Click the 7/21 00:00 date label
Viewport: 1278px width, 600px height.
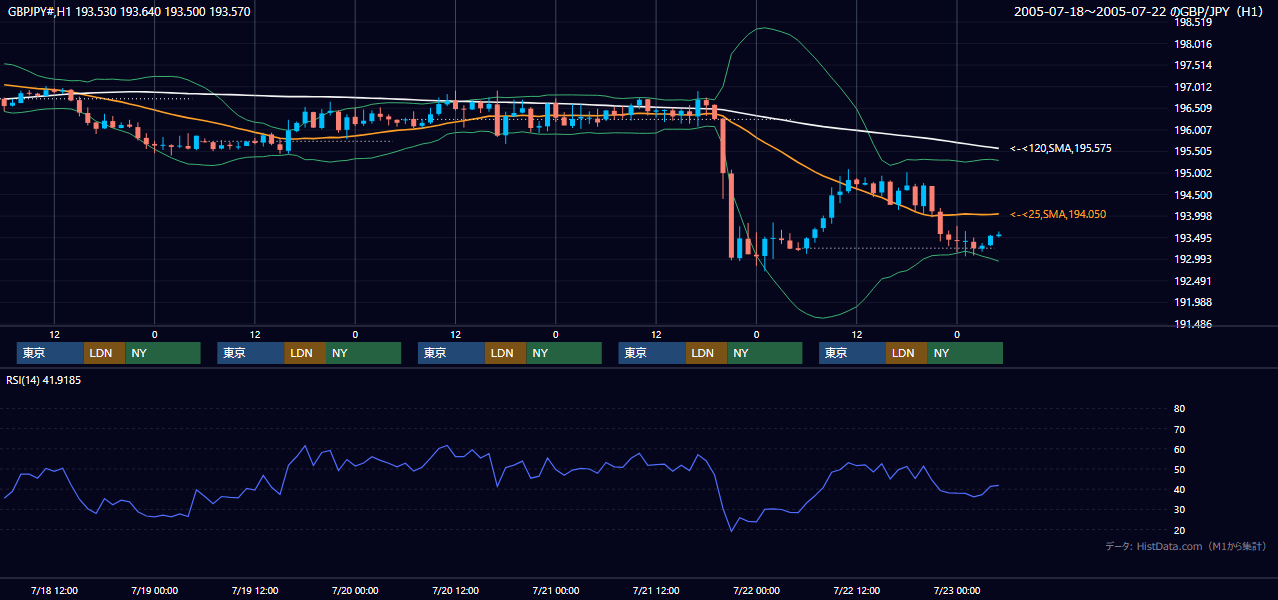coord(556,590)
